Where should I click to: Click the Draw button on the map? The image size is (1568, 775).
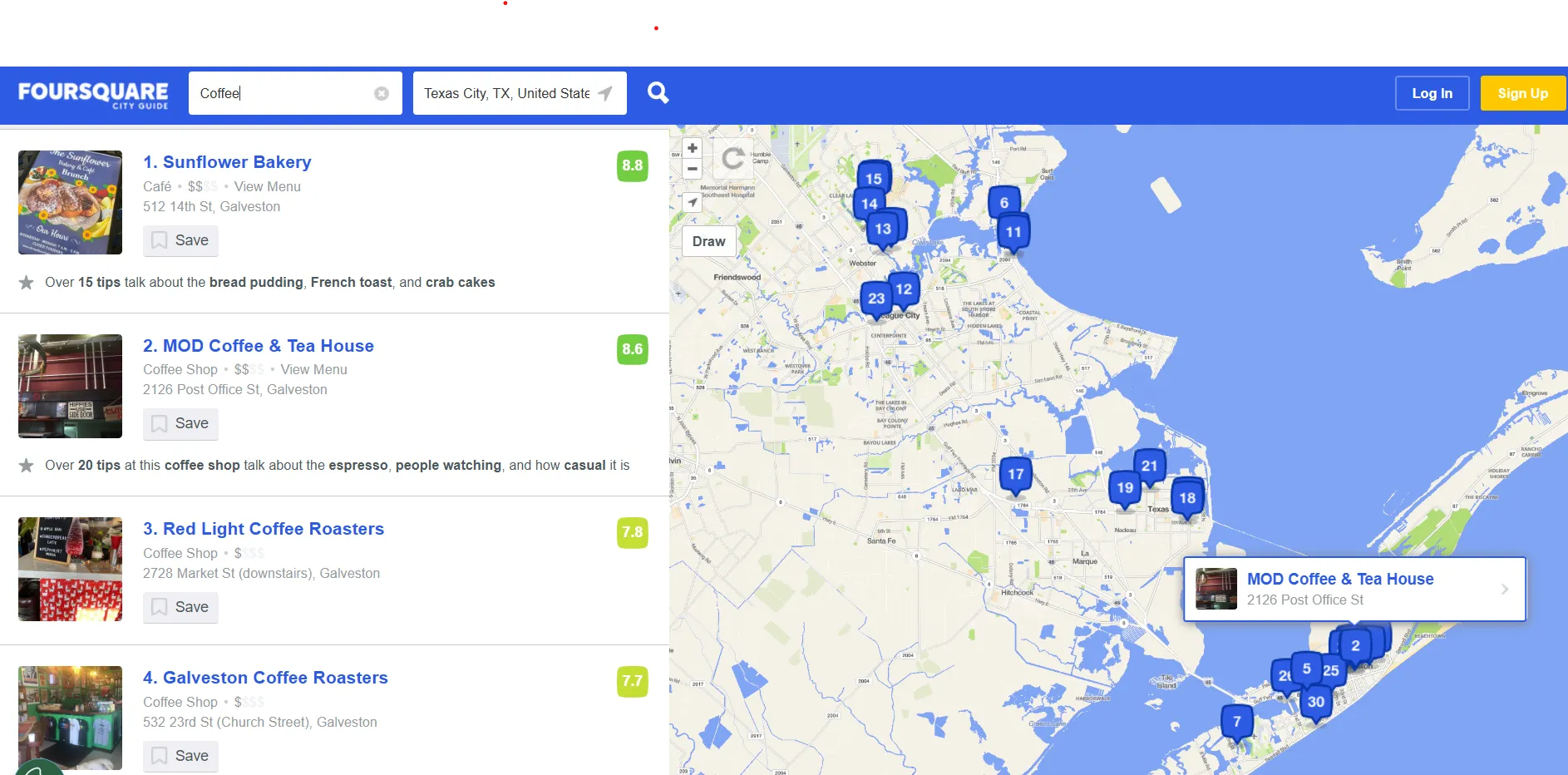click(708, 241)
